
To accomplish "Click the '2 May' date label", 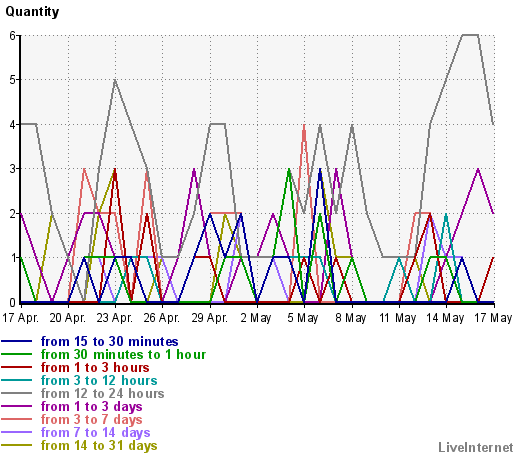I will click(x=256, y=318).
